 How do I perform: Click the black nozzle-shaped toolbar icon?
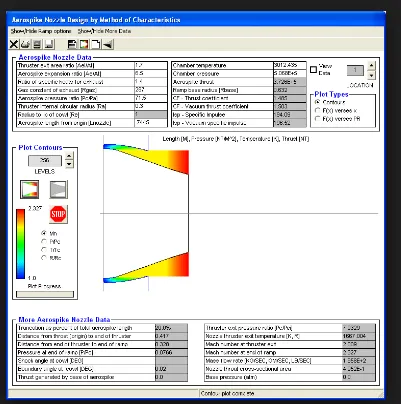(x=108, y=44)
